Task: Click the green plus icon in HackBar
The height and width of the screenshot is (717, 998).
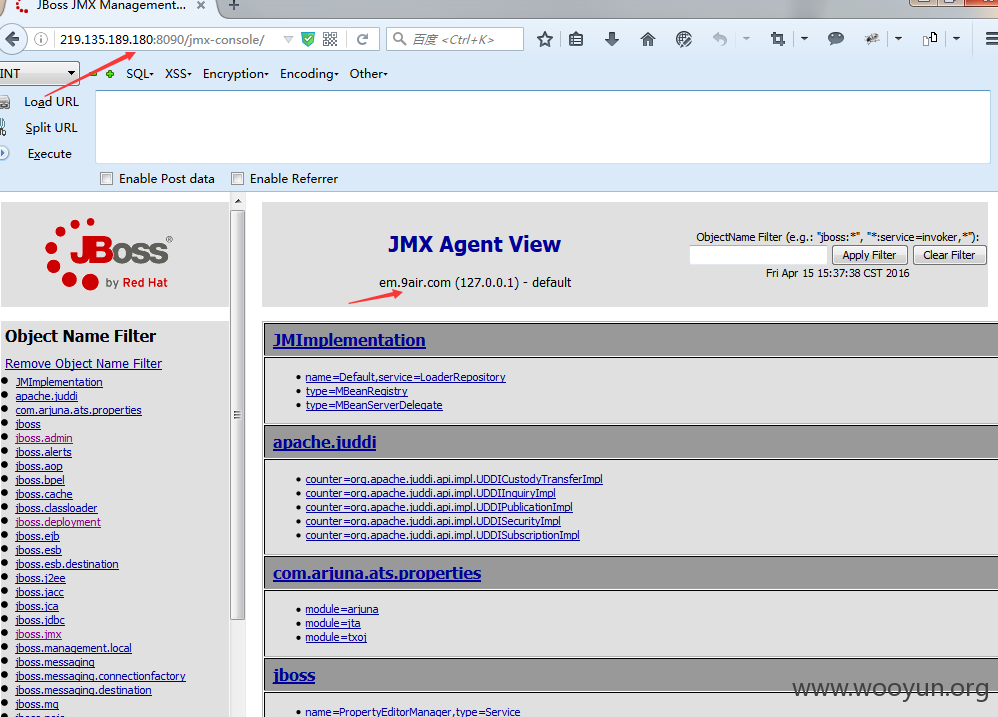Action: 110,74
